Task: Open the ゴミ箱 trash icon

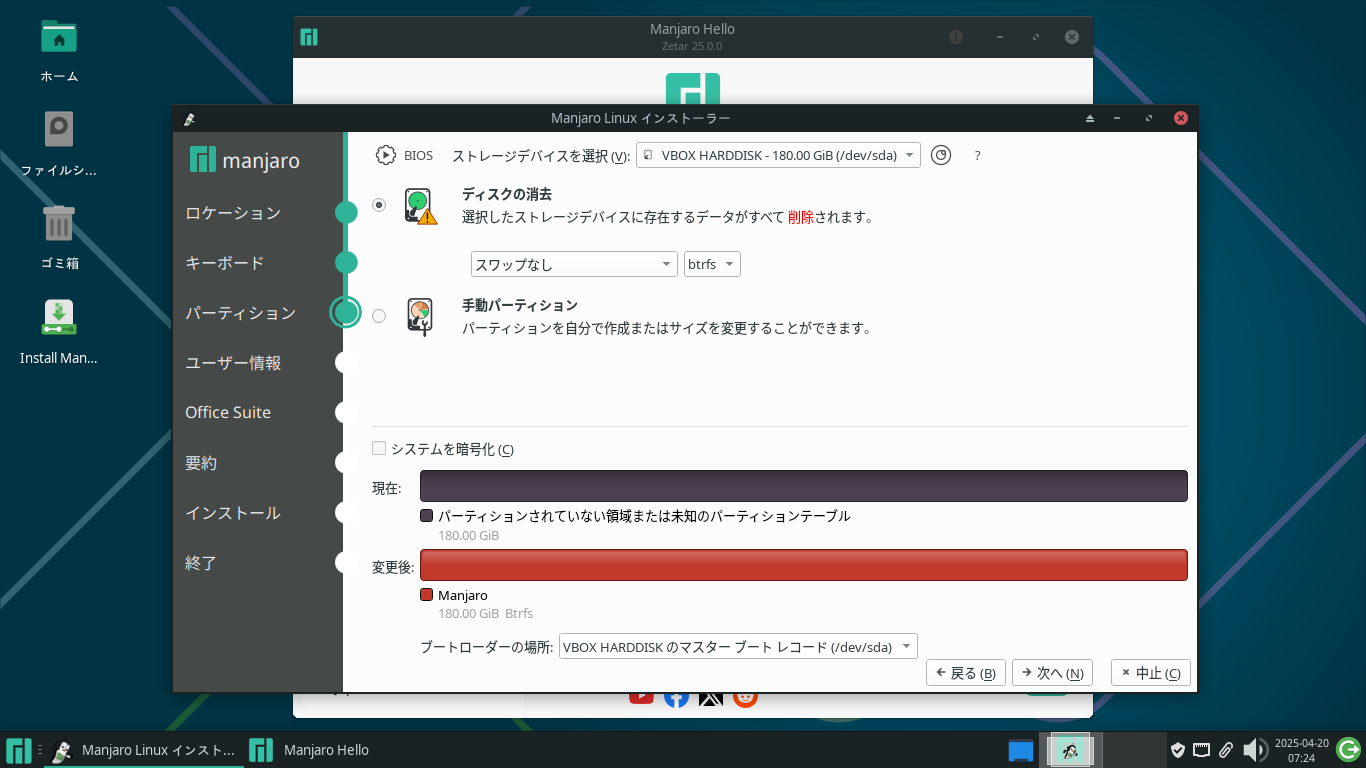Action: coord(59,237)
